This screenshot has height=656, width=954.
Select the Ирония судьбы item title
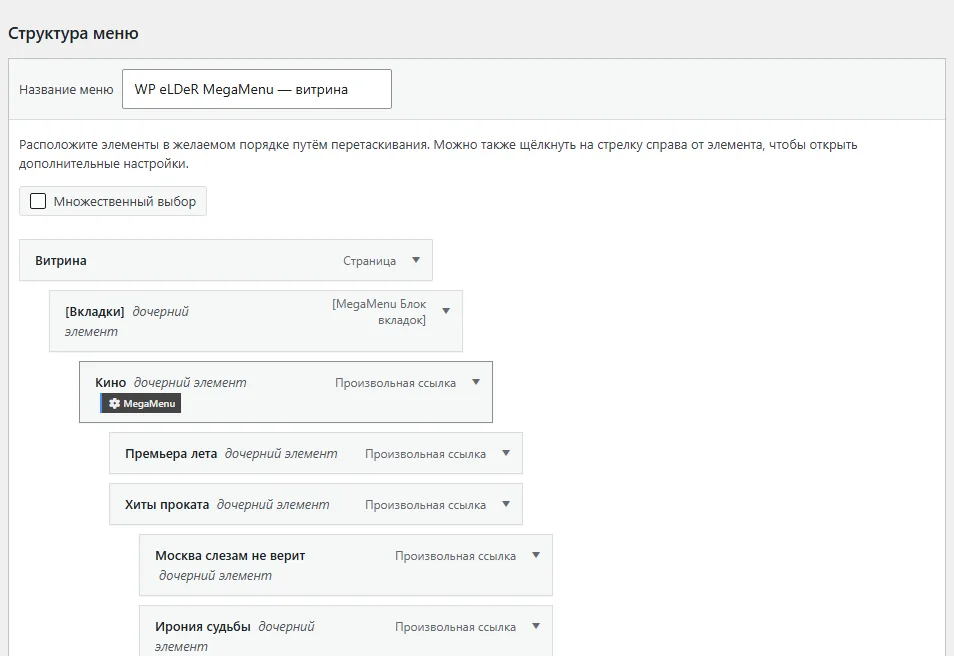coord(203,627)
